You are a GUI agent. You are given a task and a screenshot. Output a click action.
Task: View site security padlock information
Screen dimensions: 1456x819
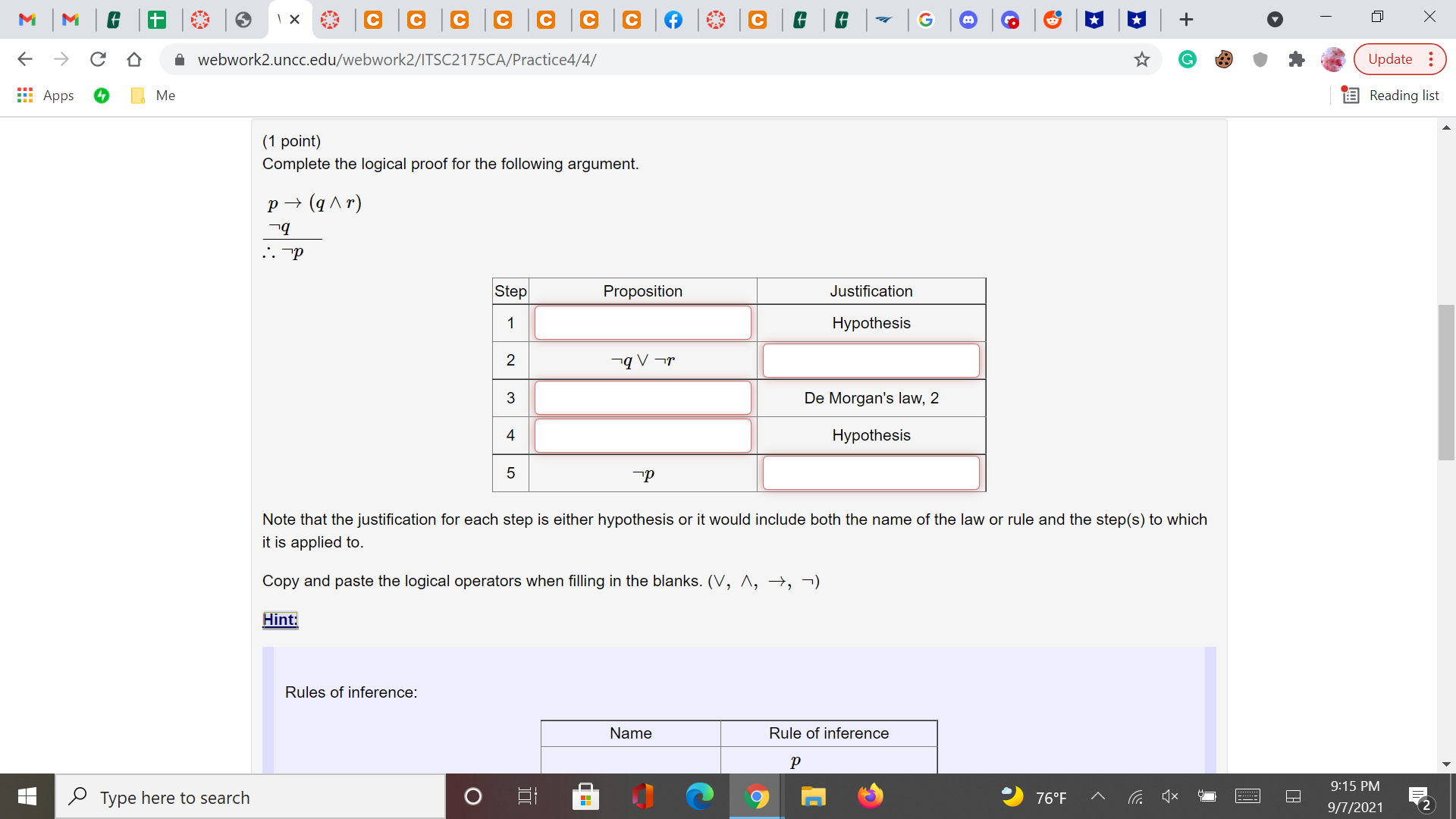(x=180, y=60)
